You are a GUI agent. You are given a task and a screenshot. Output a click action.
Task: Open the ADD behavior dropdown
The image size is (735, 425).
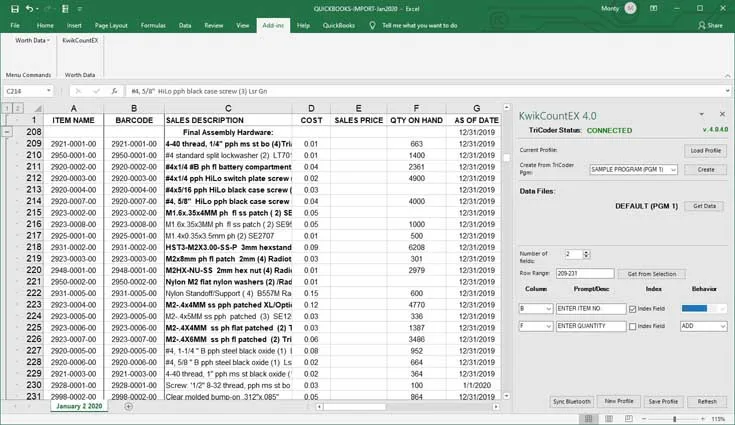[703, 326]
